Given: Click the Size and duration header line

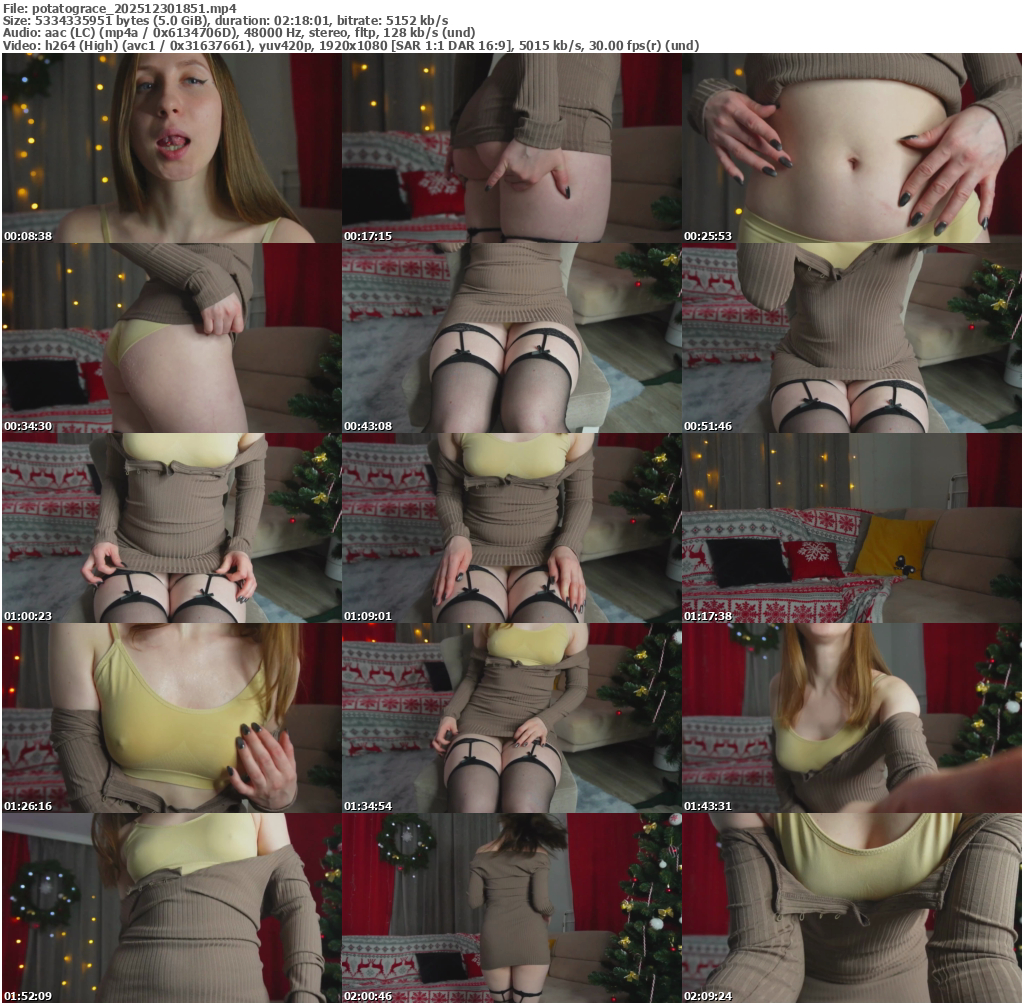Looking at the screenshot, I should coord(225,20).
